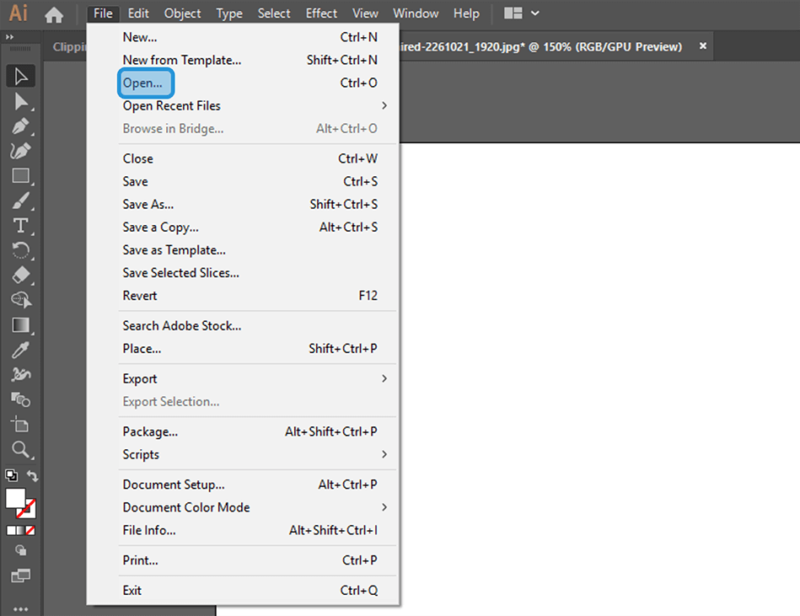Select the Gradient tool
Image resolution: width=800 pixels, height=616 pixels.
point(20,325)
